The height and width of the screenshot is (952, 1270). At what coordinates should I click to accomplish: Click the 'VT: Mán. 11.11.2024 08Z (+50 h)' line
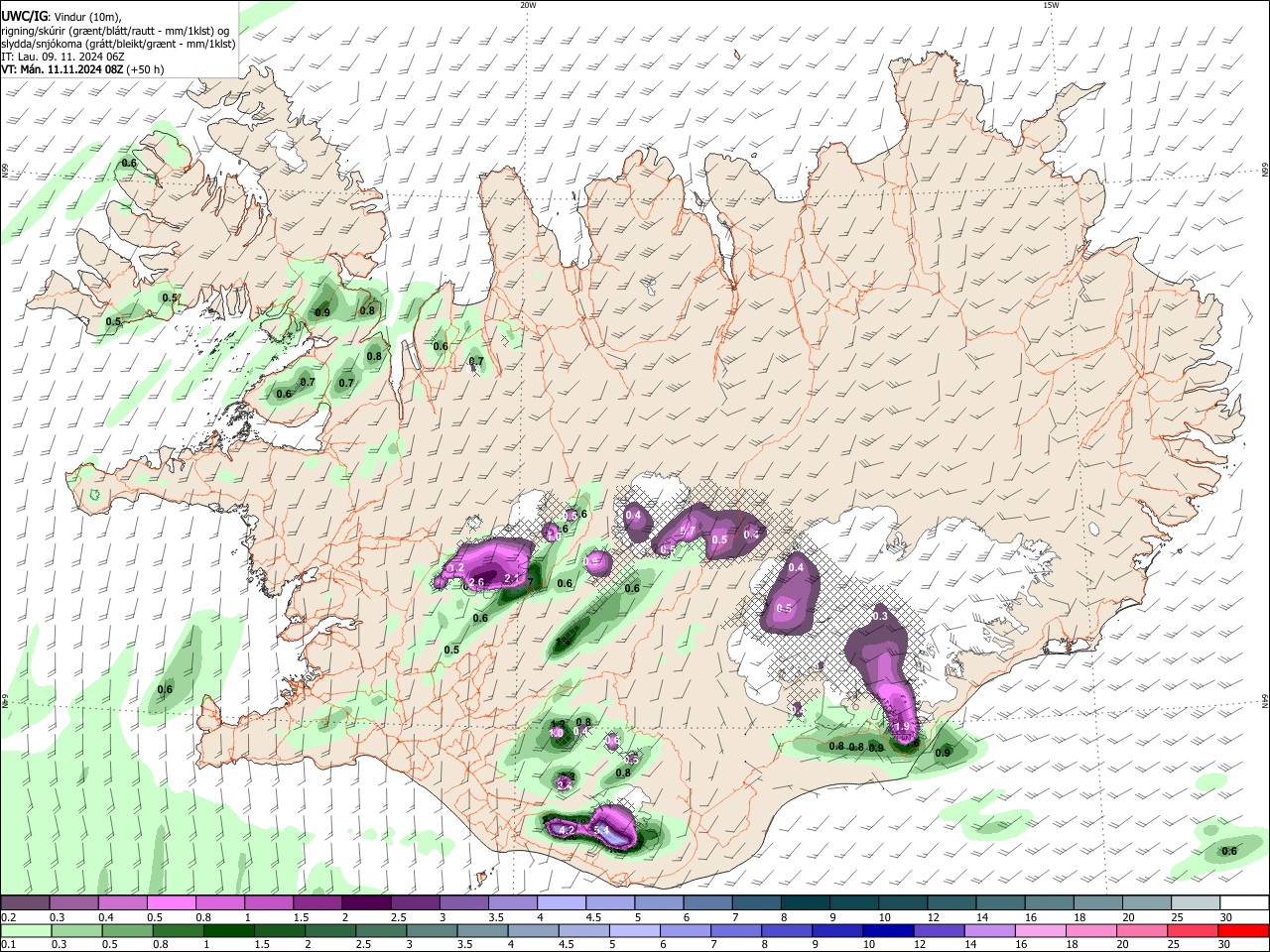82,70
